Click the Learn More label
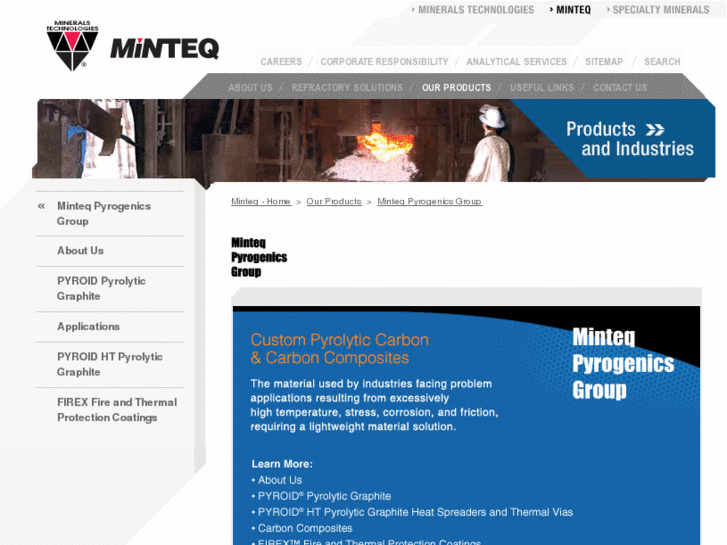 [282, 464]
